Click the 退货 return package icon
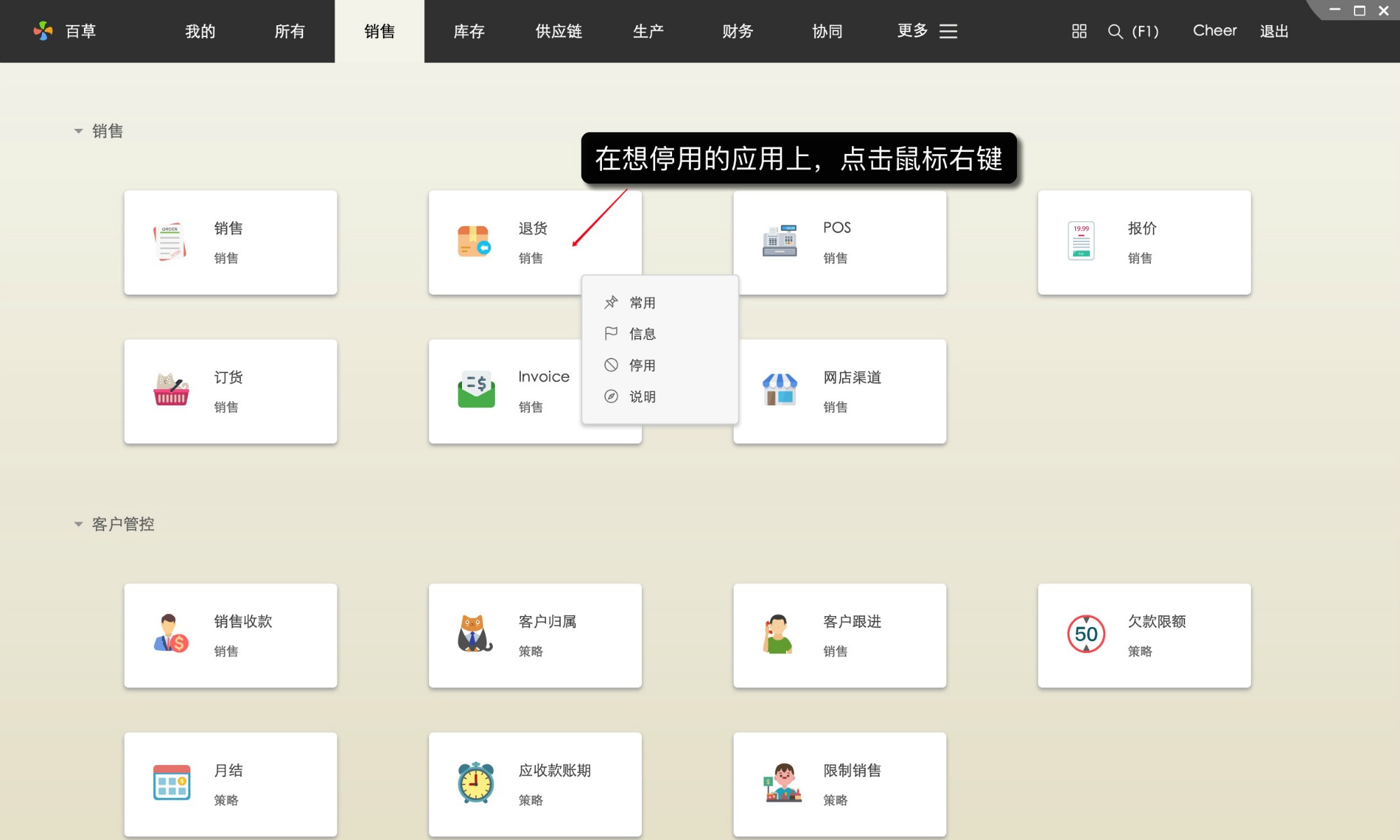1400x840 pixels. [x=475, y=241]
